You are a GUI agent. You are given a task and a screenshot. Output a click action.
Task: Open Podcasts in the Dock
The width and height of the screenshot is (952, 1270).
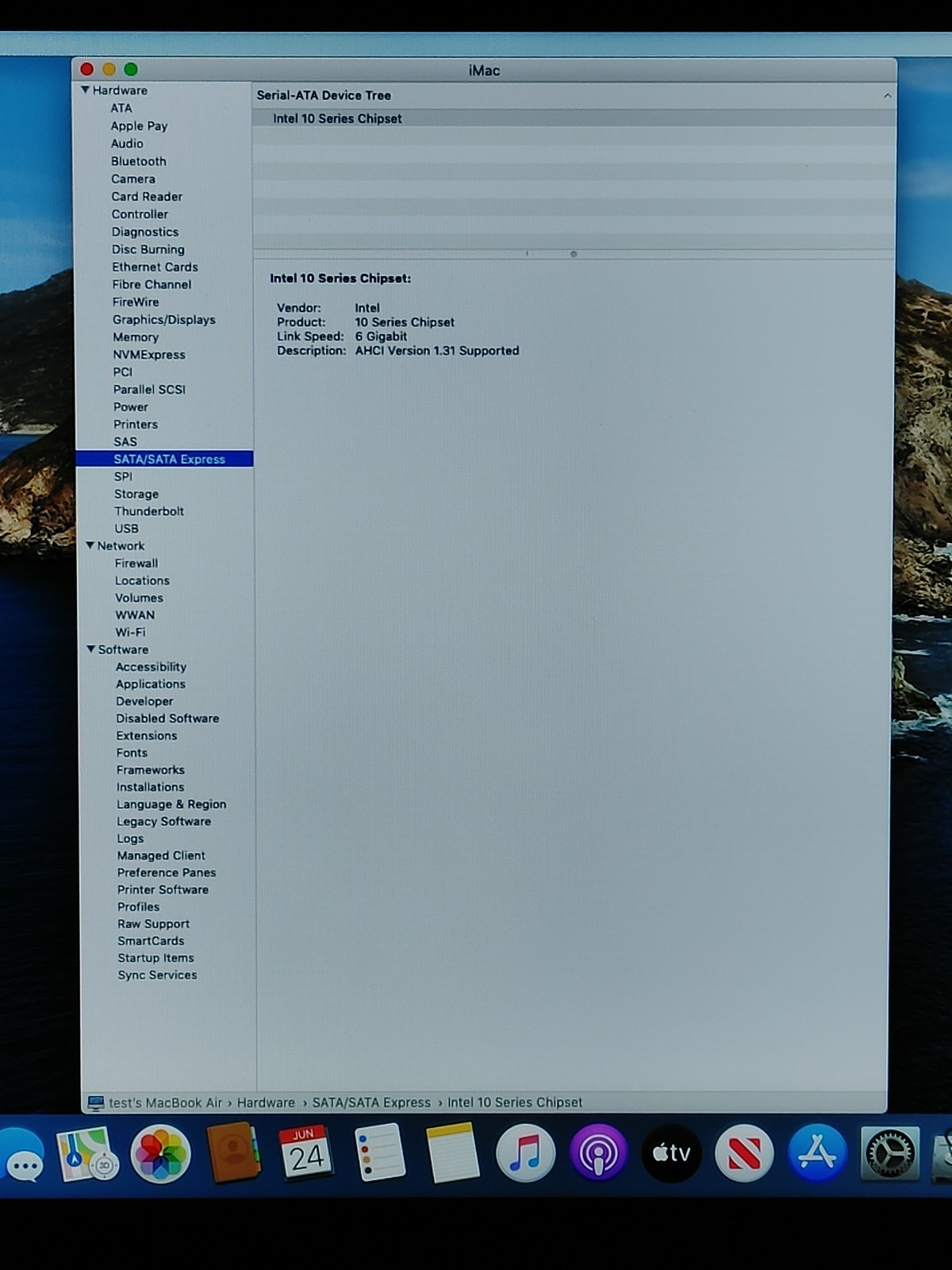click(x=598, y=1153)
